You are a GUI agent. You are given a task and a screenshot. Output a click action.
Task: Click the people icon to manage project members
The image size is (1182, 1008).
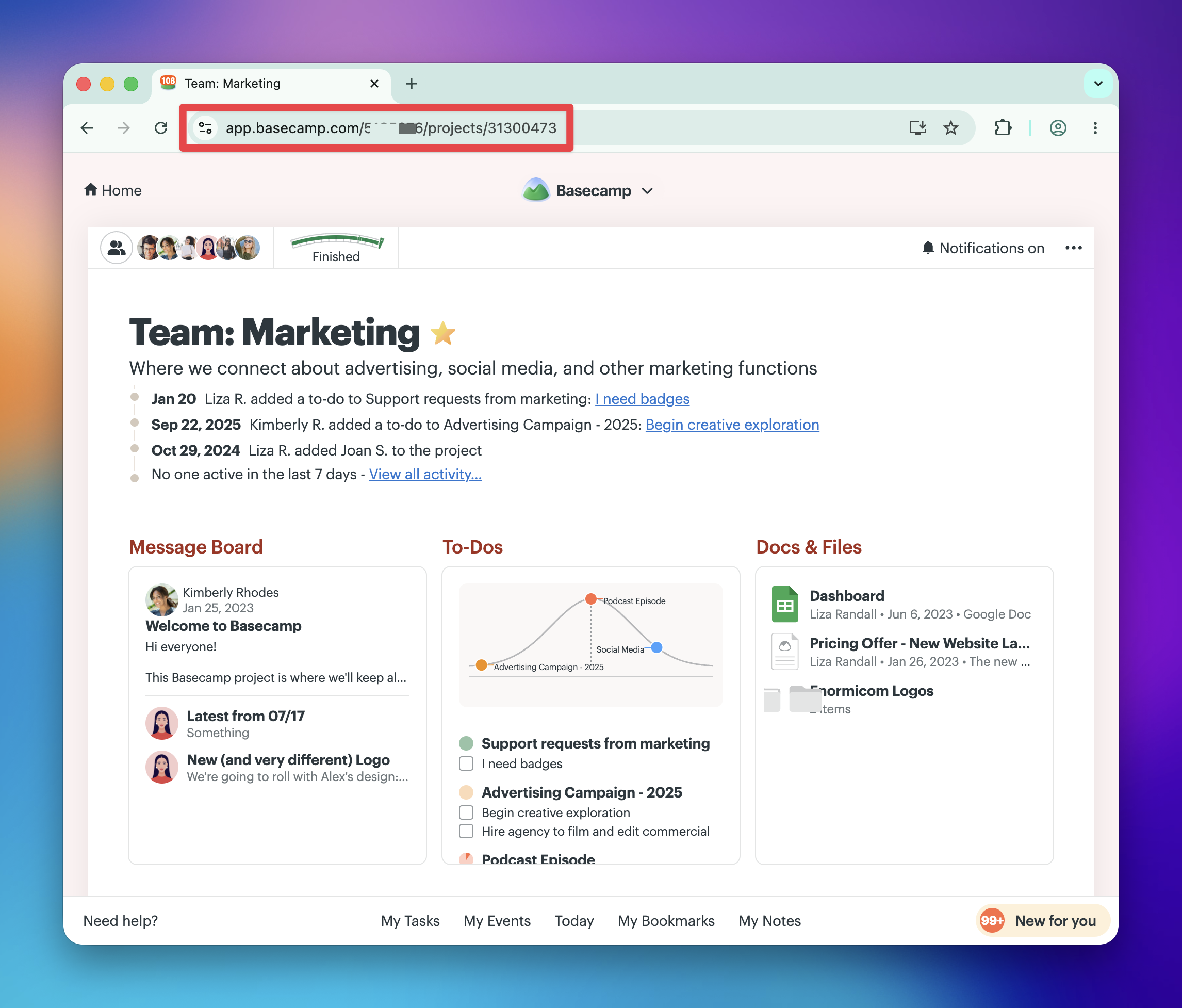(117, 248)
